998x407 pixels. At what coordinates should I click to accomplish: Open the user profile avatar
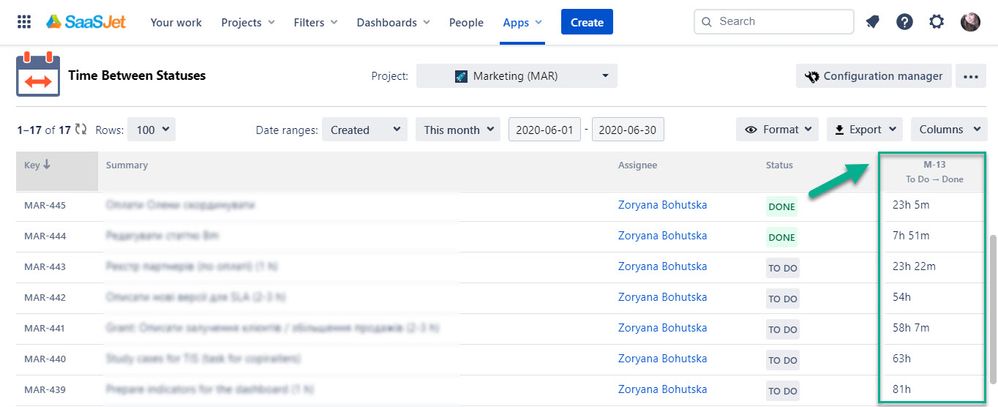click(971, 22)
